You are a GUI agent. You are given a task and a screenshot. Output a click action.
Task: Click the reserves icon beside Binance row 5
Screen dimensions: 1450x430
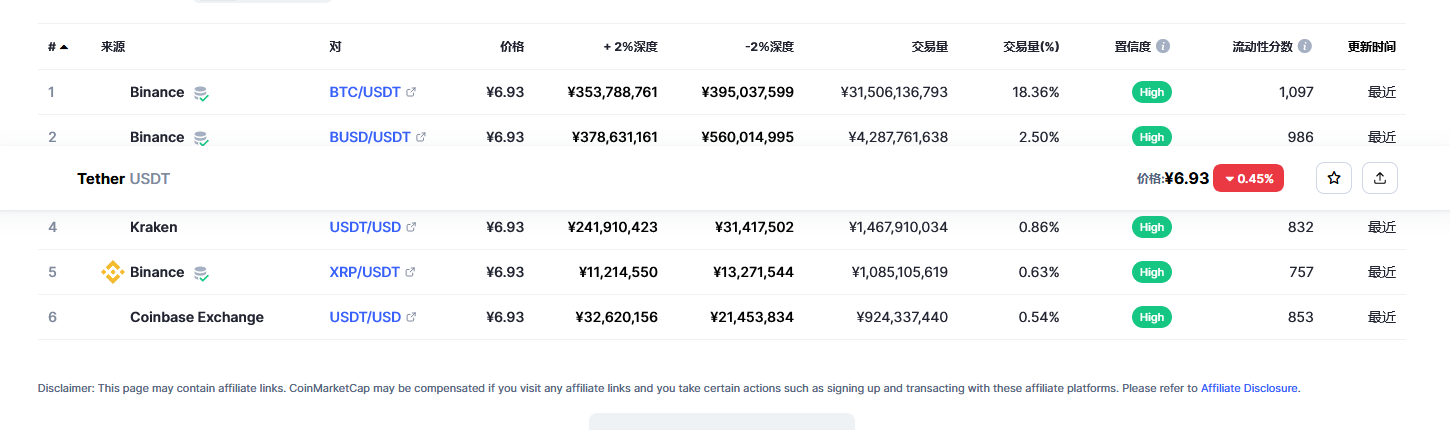201,273
